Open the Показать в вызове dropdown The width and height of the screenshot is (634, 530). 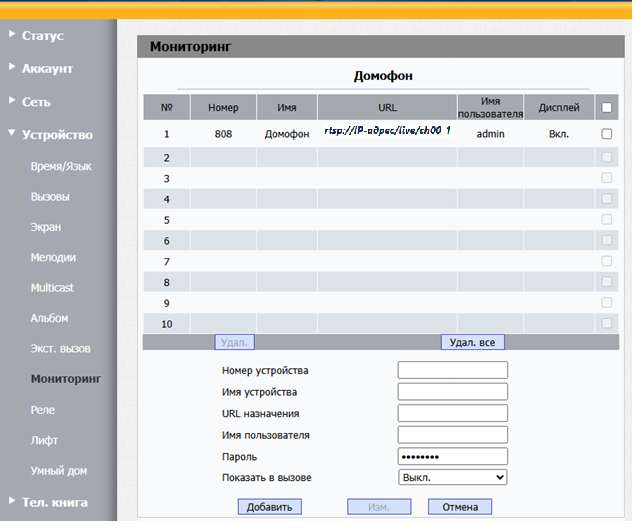coord(453,477)
